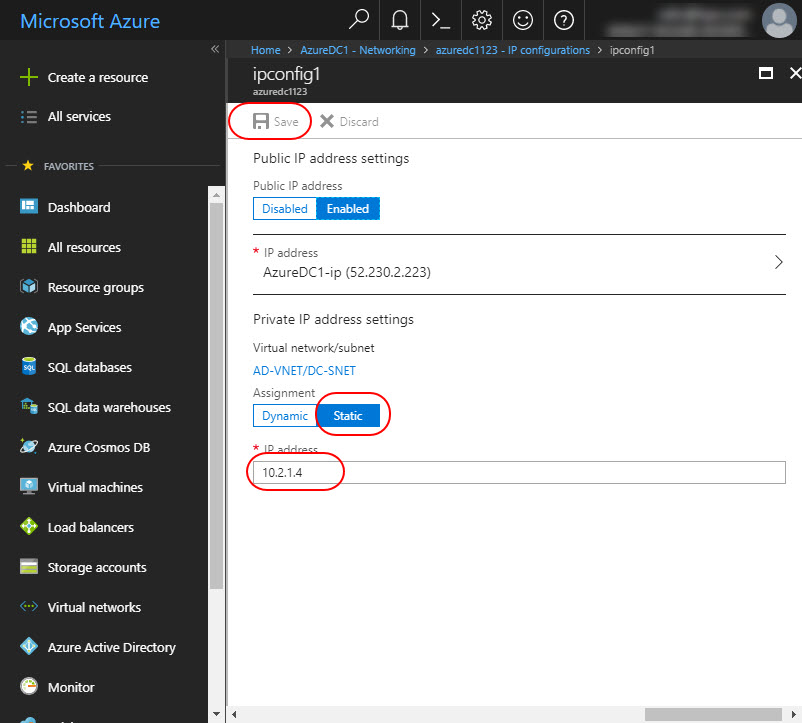This screenshot has width=802, height=723.
Task: Click the private IP address 10.2.1.4 field
Action: 519,472
